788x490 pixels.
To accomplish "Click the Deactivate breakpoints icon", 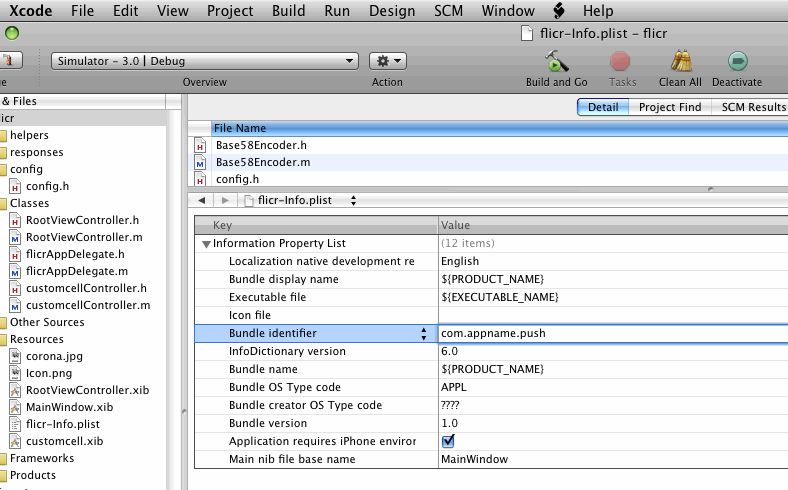I will tap(737, 61).
